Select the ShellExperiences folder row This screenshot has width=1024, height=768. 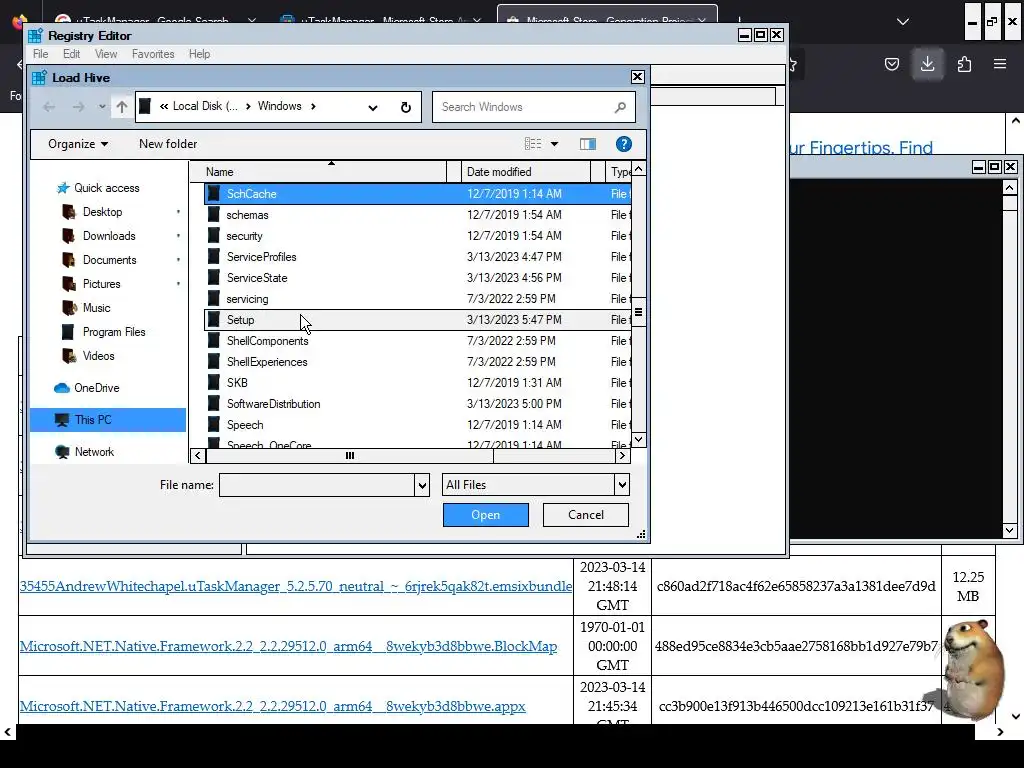(x=417, y=362)
